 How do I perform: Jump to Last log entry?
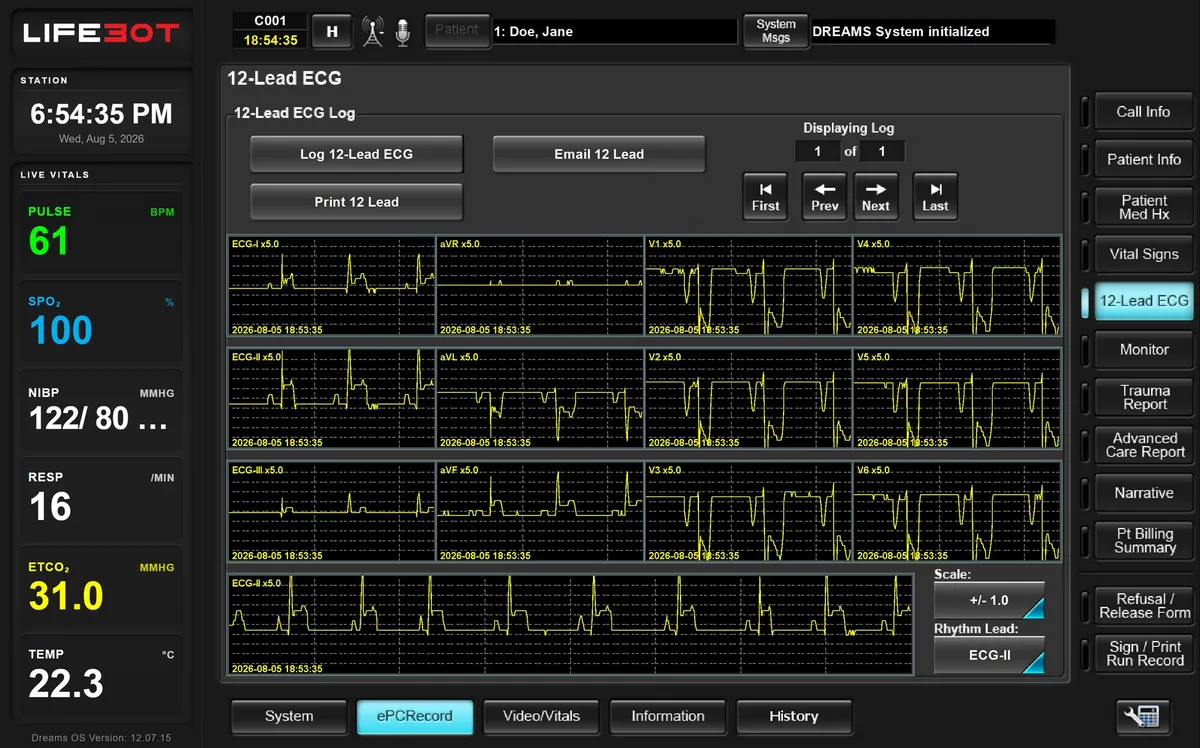pos(935,197)
